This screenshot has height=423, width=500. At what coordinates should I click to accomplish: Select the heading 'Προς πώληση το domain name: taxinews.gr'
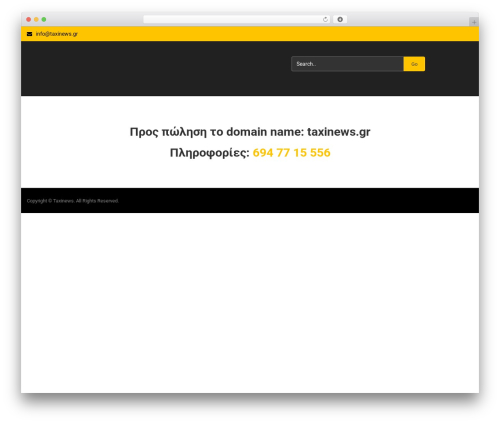click(x=250, y=132)
